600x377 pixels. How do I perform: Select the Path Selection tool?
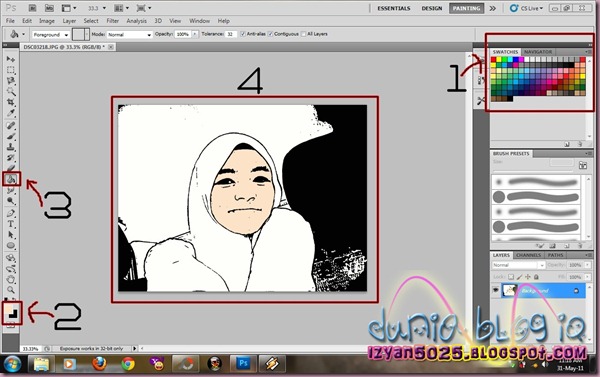11,235
